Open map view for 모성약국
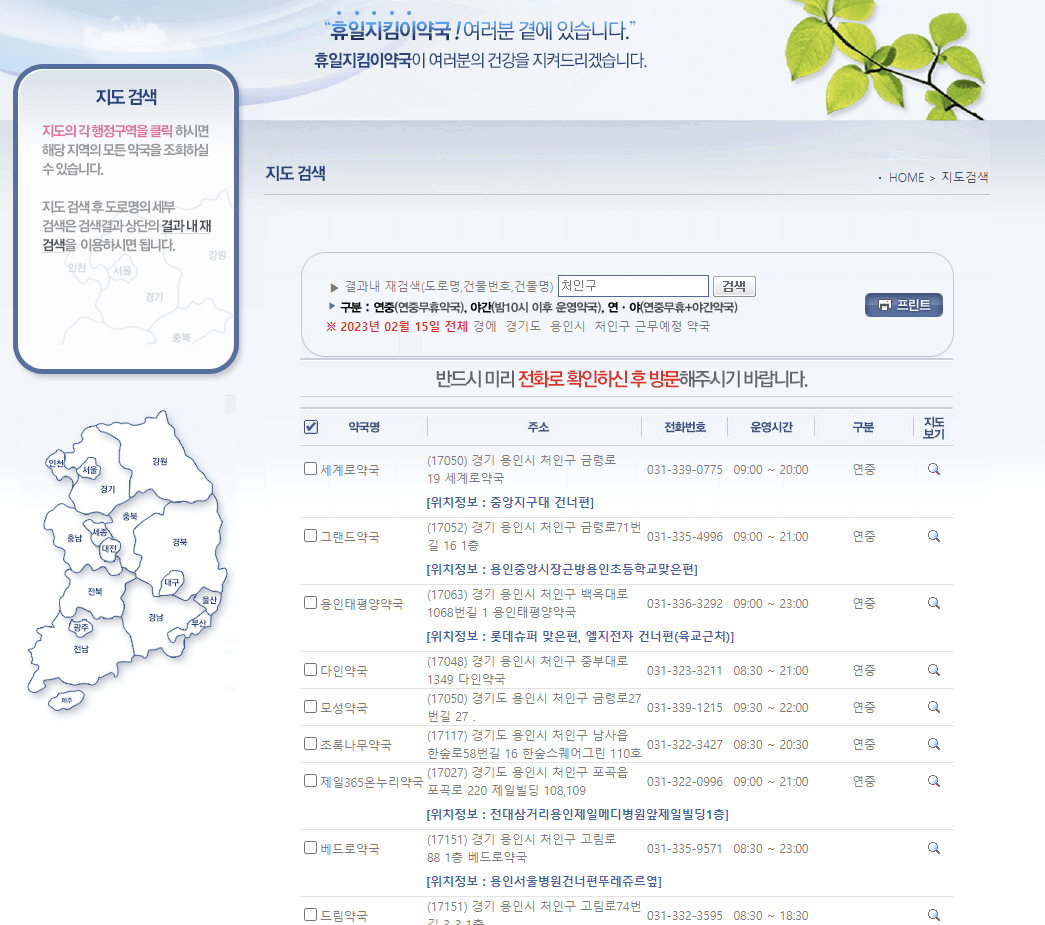 pyautogui.click(x=934, y=707)
